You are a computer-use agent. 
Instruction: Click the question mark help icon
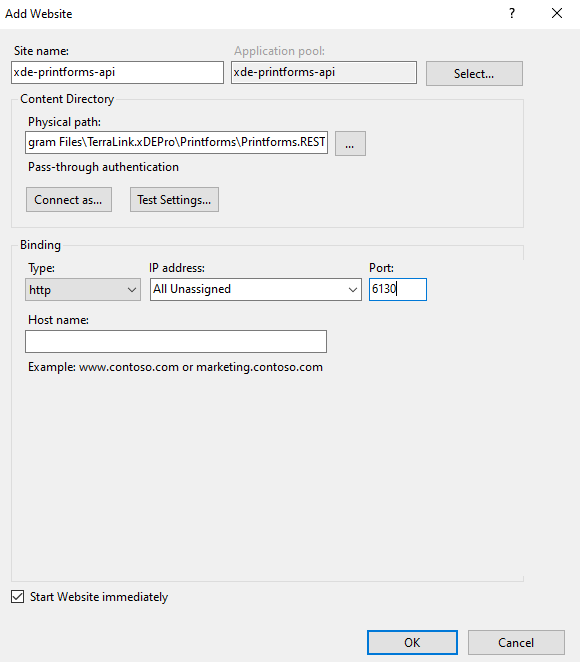pyautogui.click(x=512, y=14)
